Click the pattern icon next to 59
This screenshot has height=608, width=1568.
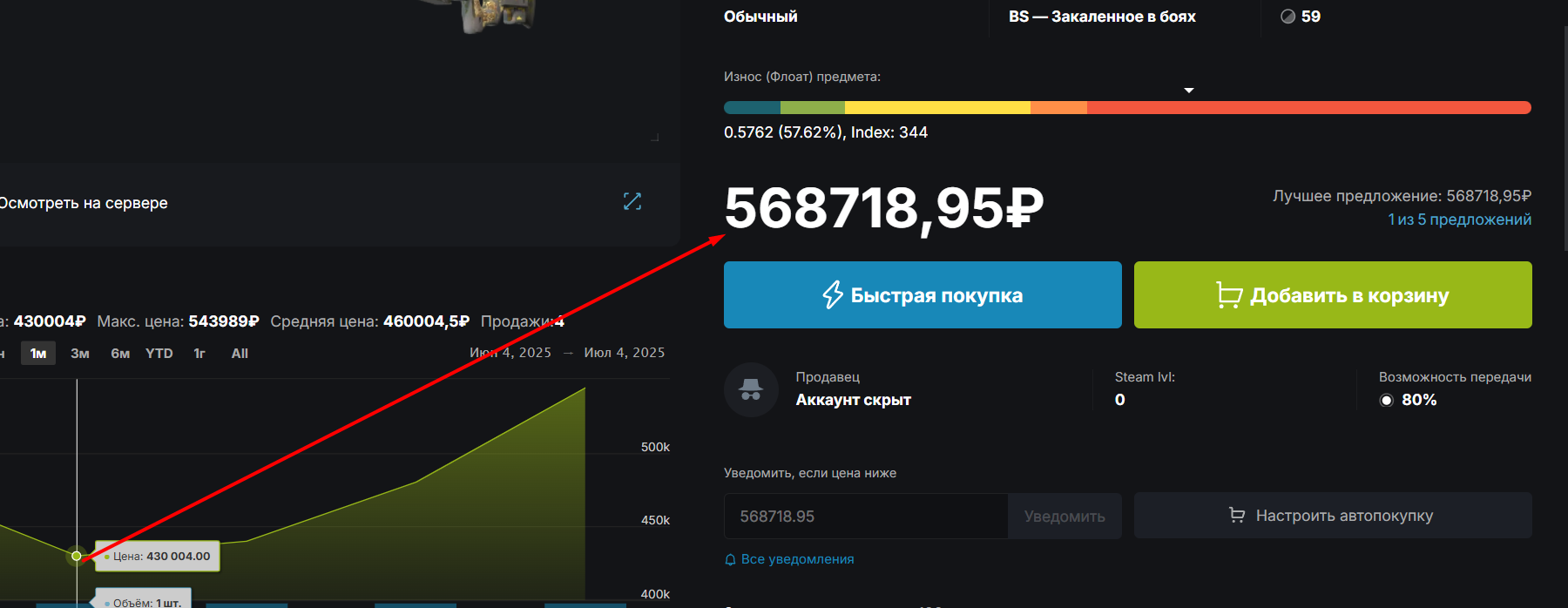1288,17
